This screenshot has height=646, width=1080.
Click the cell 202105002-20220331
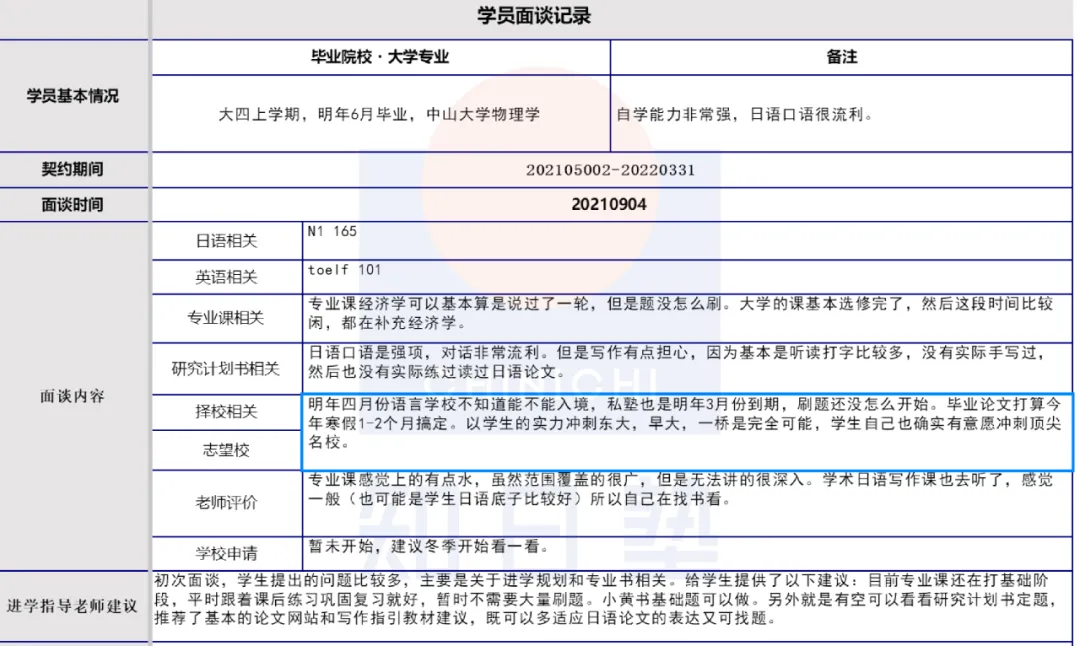[x=612, y=170]
